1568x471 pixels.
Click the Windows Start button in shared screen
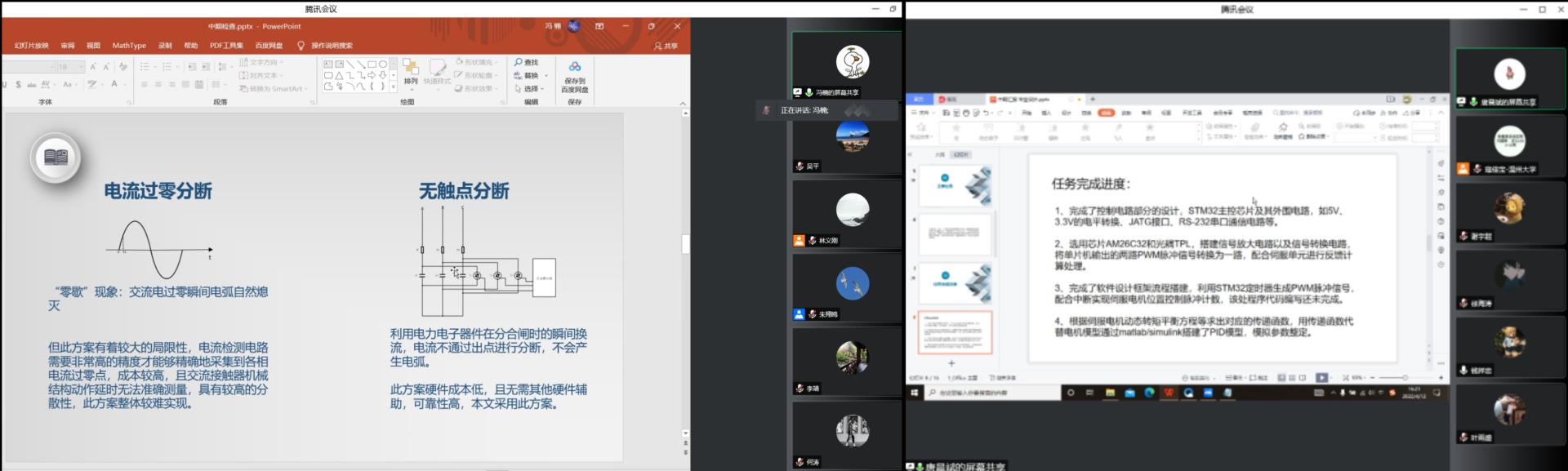coord(914,393)
